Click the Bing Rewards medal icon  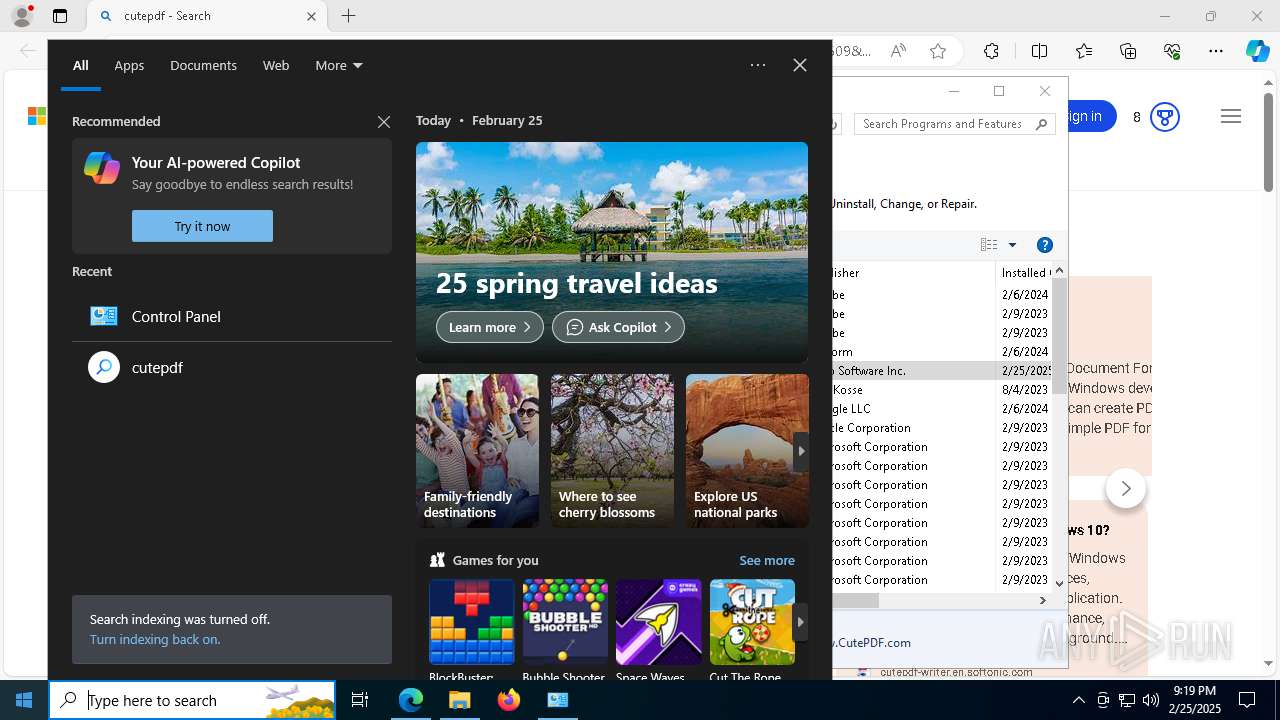(x=1164, y=117)
